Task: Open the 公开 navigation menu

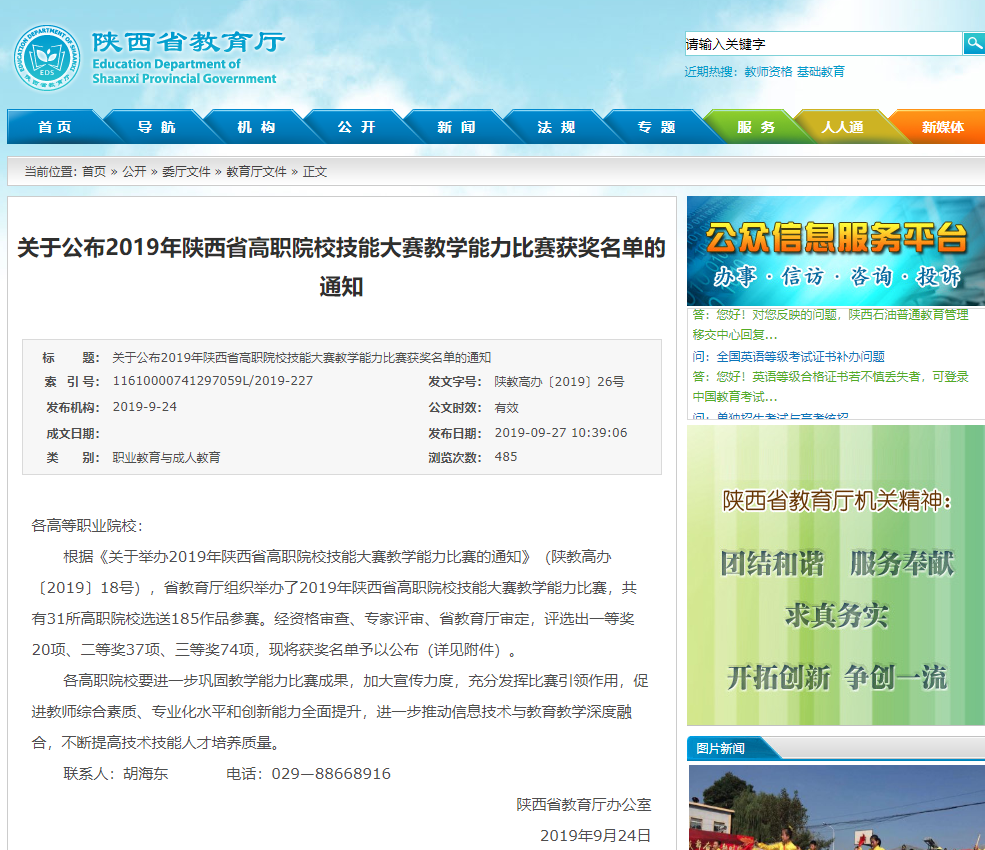Action: (x=356, y=127)
